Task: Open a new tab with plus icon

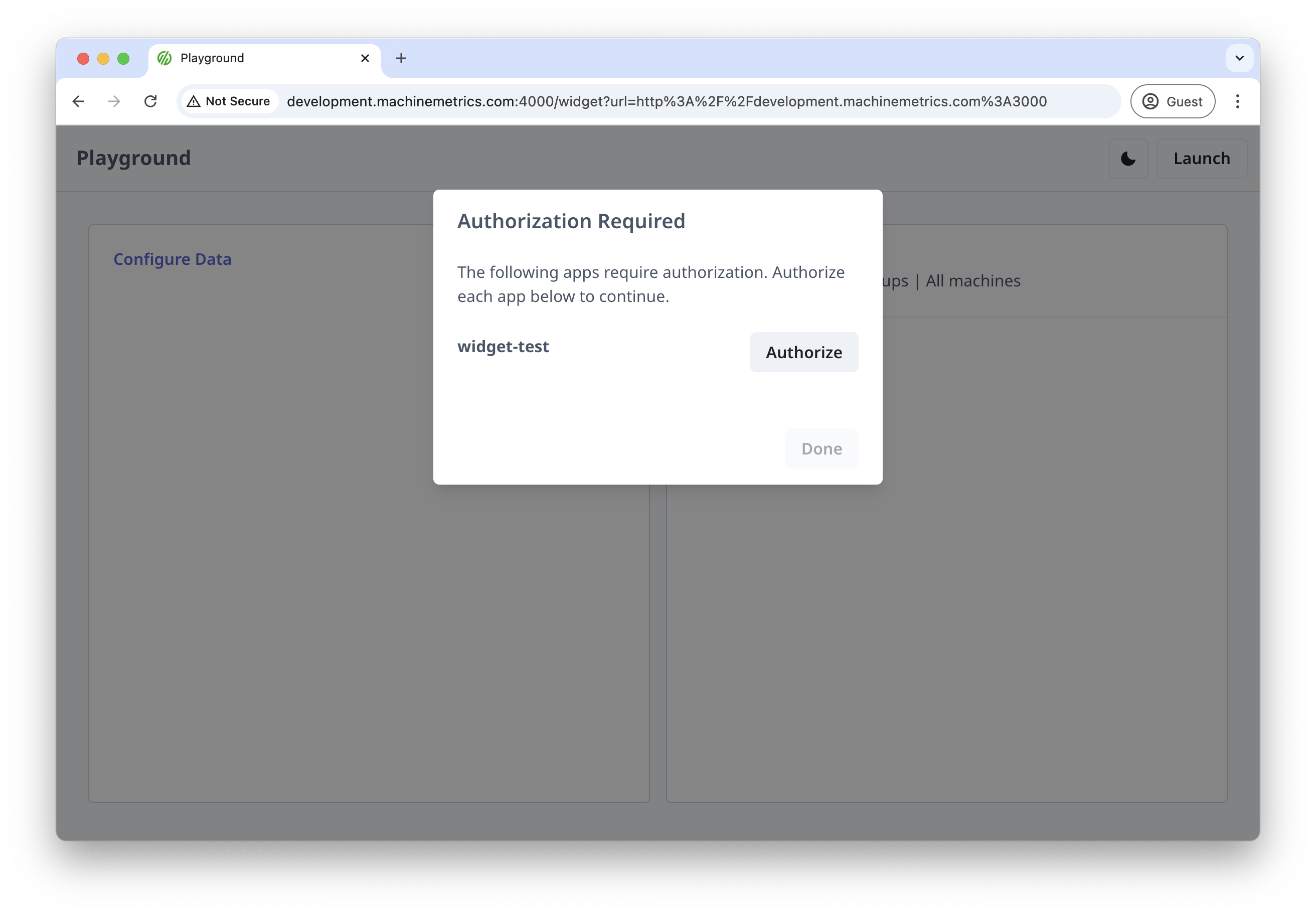Action: tap(401, 59)
